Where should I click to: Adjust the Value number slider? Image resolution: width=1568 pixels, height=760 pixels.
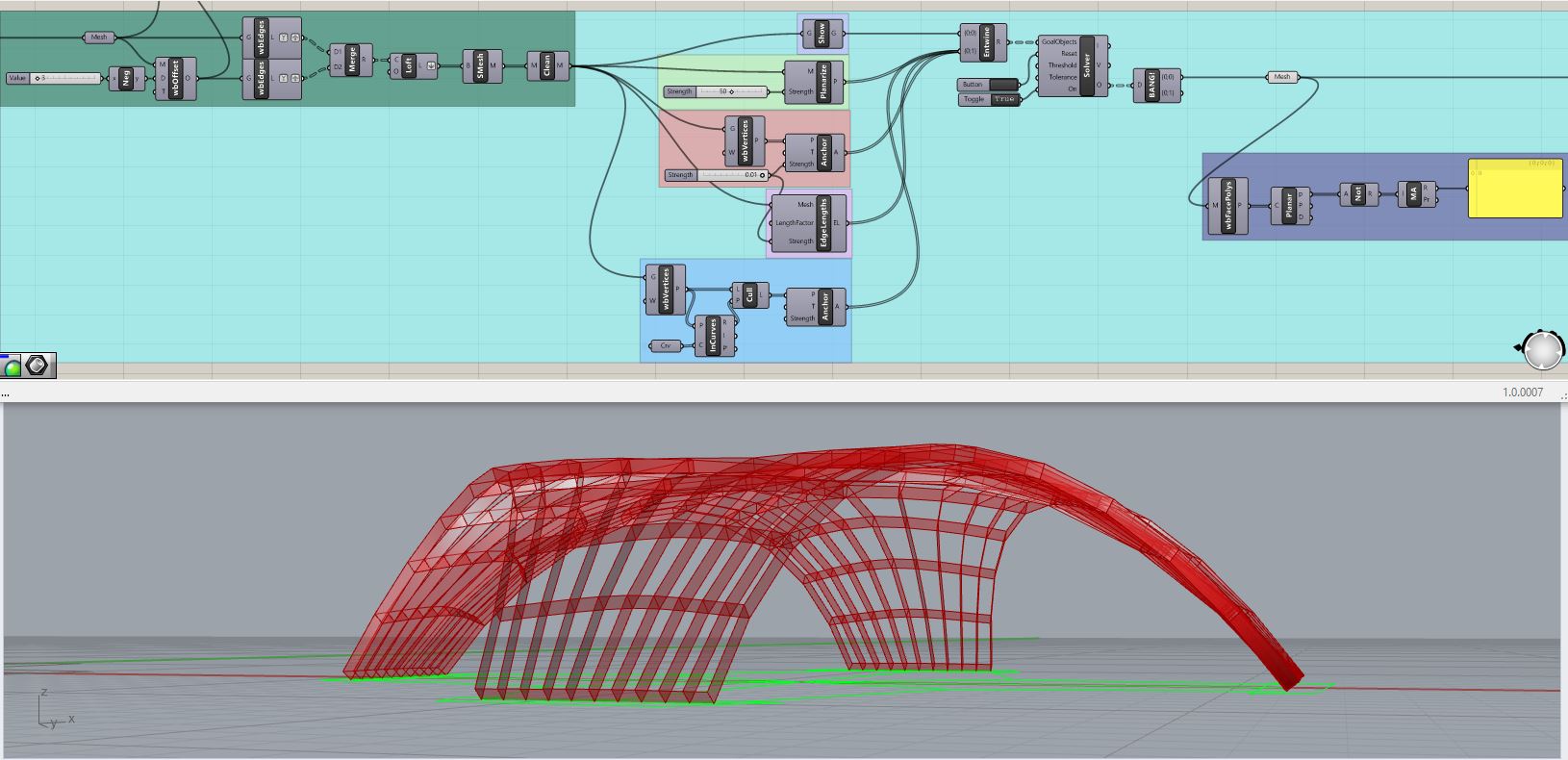pyautogui.click(x=54, y=78)
